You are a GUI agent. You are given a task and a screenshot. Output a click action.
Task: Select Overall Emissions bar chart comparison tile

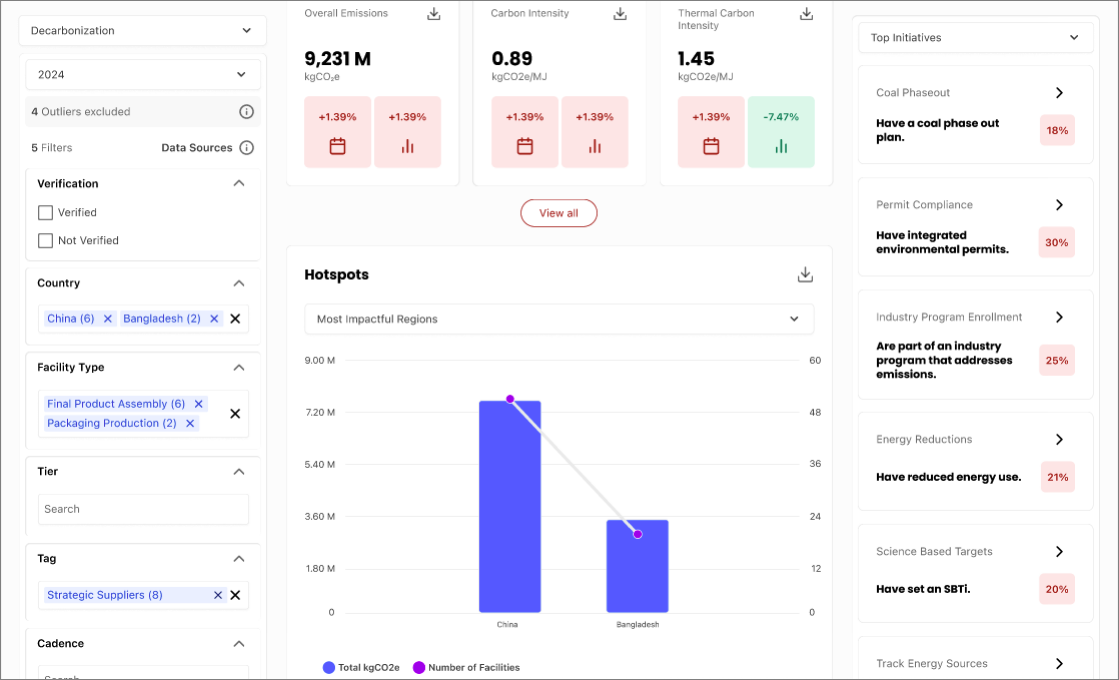[x=407, y=132]
